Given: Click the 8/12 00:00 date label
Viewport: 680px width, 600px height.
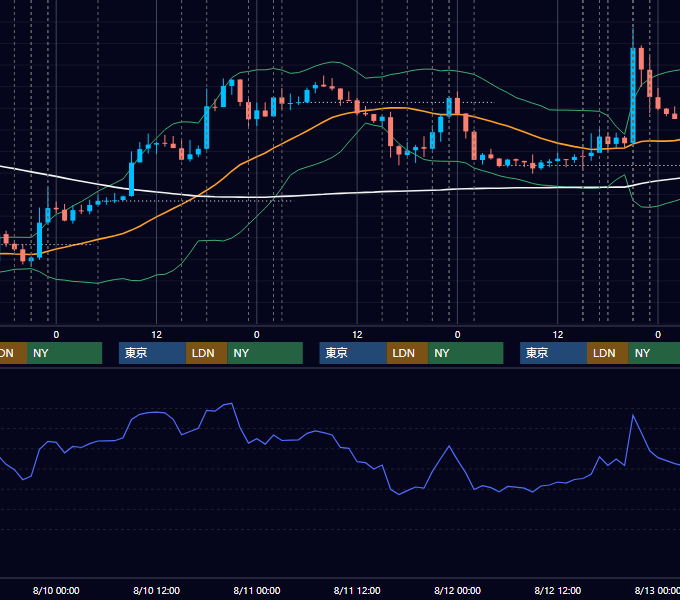Looking at the screenshot, I should tap(458, 590).
